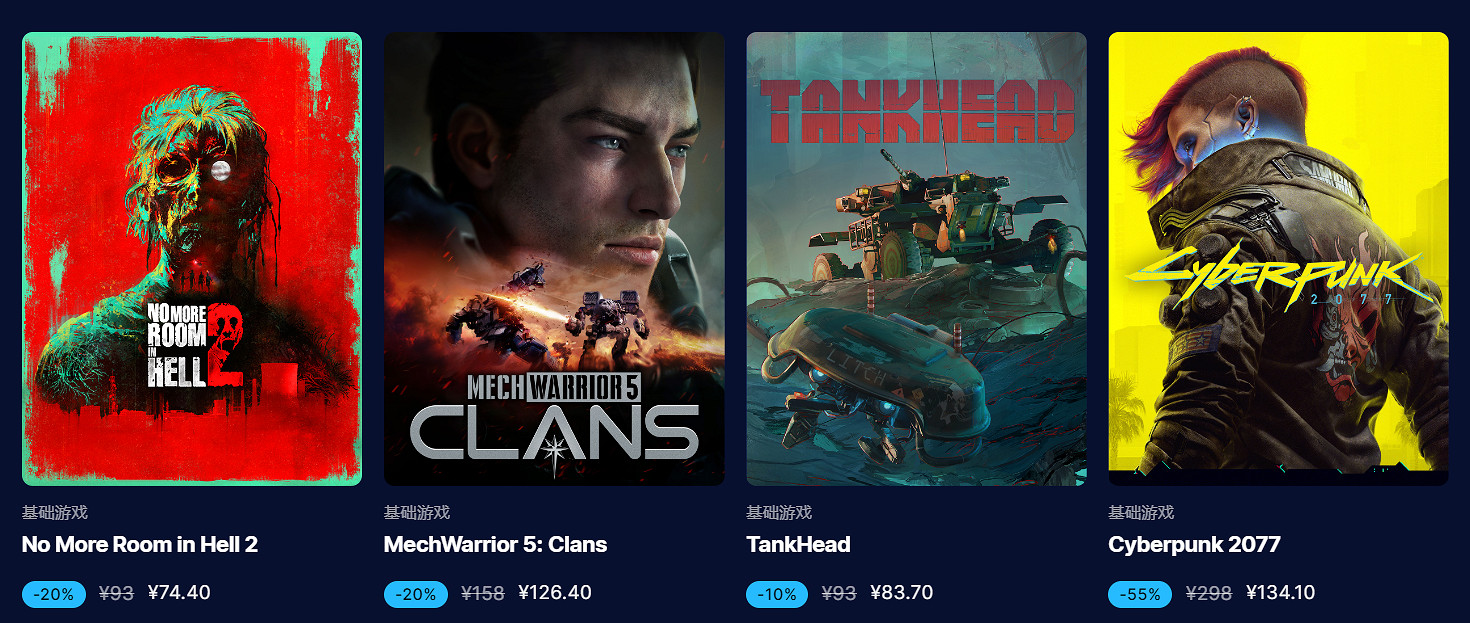The height and width of the screenshot is (623, 1470).
Task: Click the crossed-out ¥298 price under Cyberpunk 2077
Action: click(x=1206, y=592)
